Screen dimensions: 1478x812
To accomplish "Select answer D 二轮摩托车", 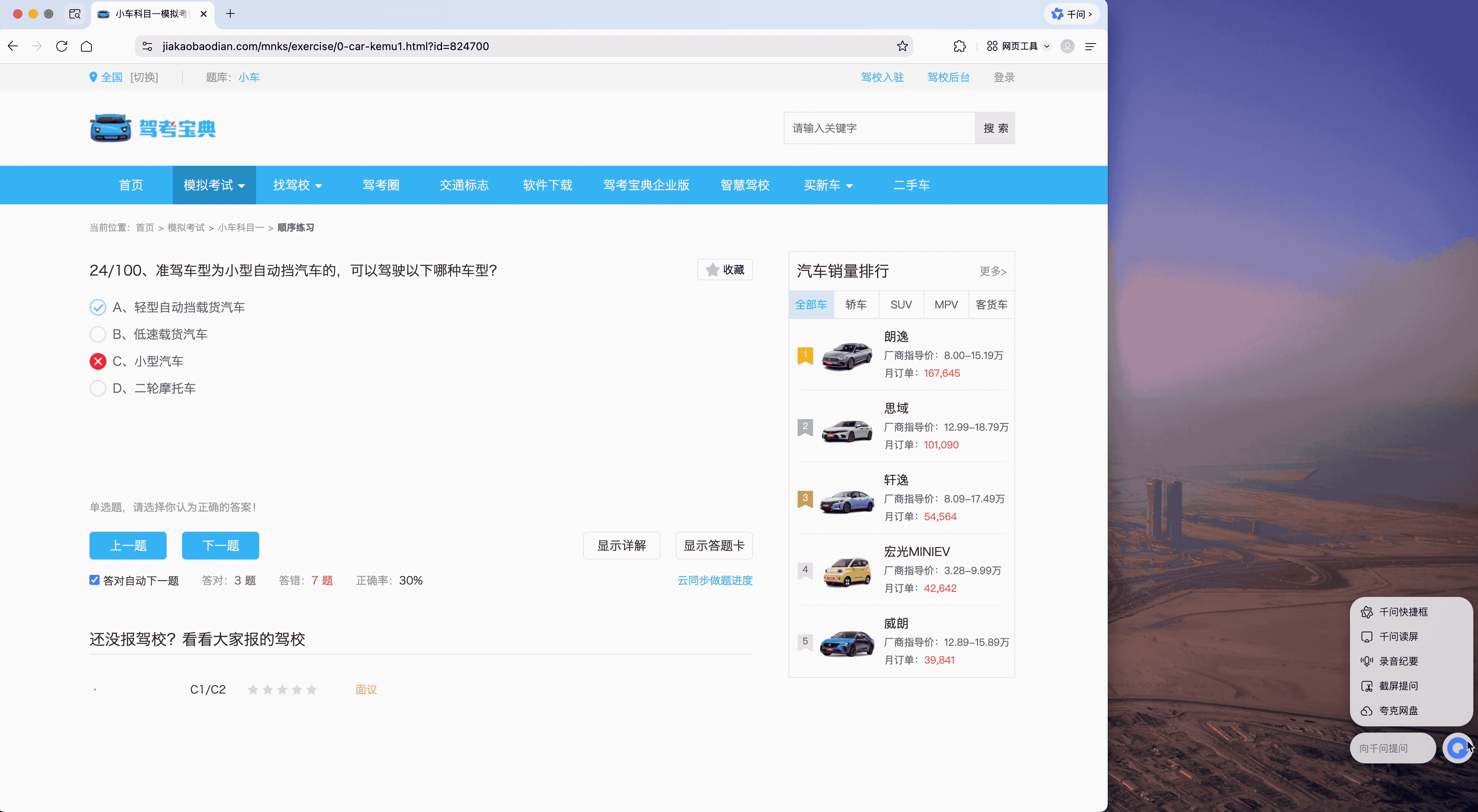I will coord(98,388).
